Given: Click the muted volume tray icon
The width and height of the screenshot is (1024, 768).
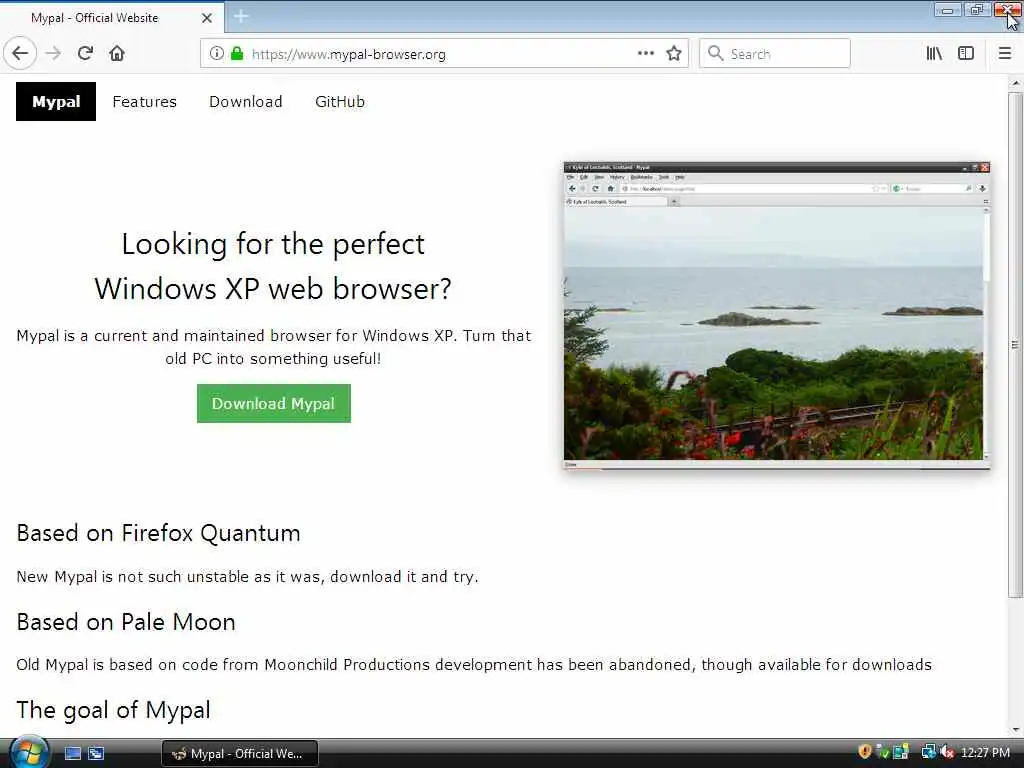Looking at the screenshot, I should click(x=947, y=752).
